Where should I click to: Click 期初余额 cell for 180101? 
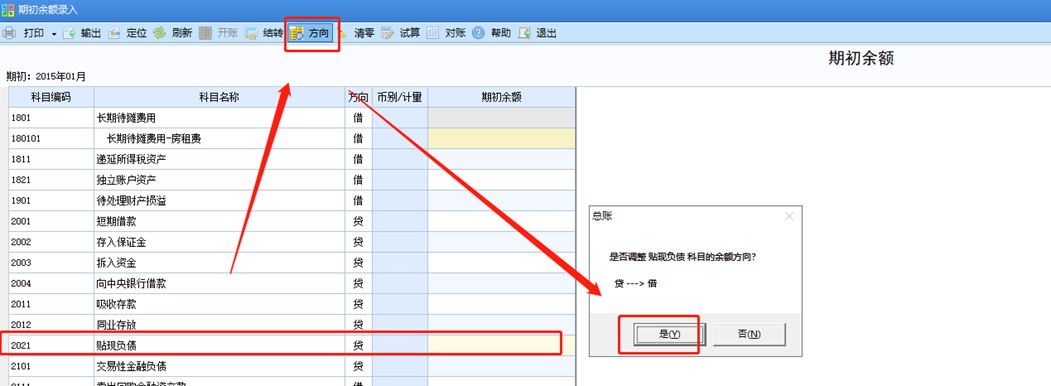point(501,139)
